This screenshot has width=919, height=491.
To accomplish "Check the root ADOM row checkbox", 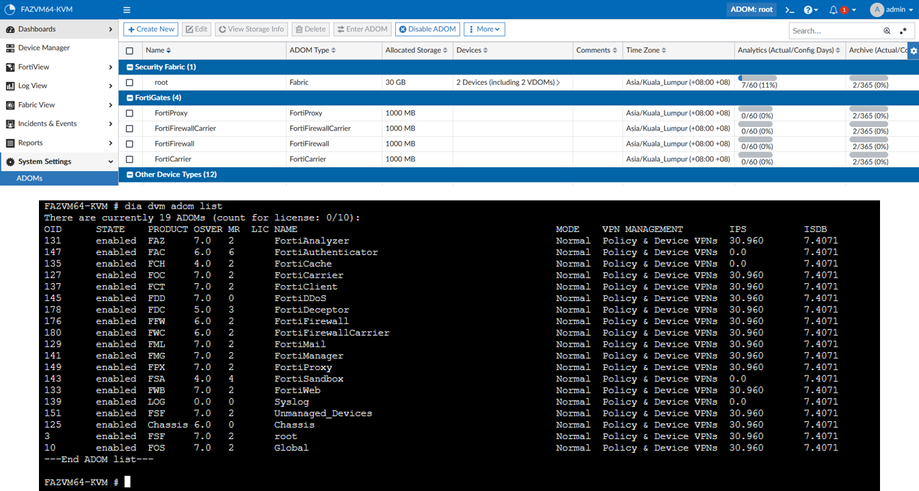I will (130, 83).
